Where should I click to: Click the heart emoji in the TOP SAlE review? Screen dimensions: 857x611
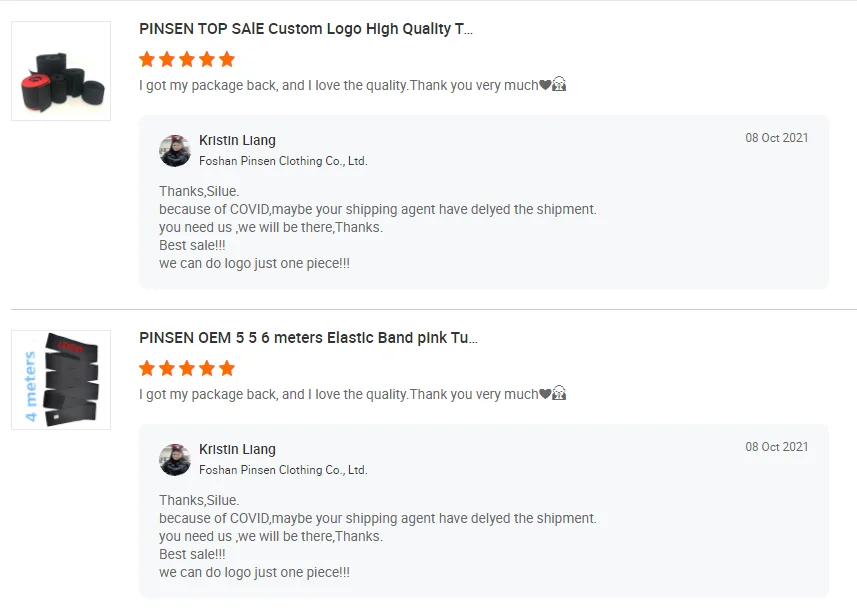(545, 85)
